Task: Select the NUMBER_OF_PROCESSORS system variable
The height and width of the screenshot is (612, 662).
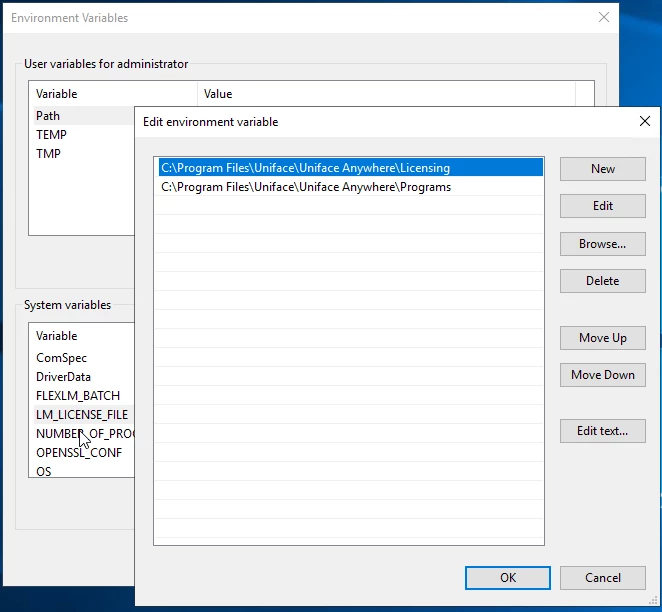Action: coord(84,434)
